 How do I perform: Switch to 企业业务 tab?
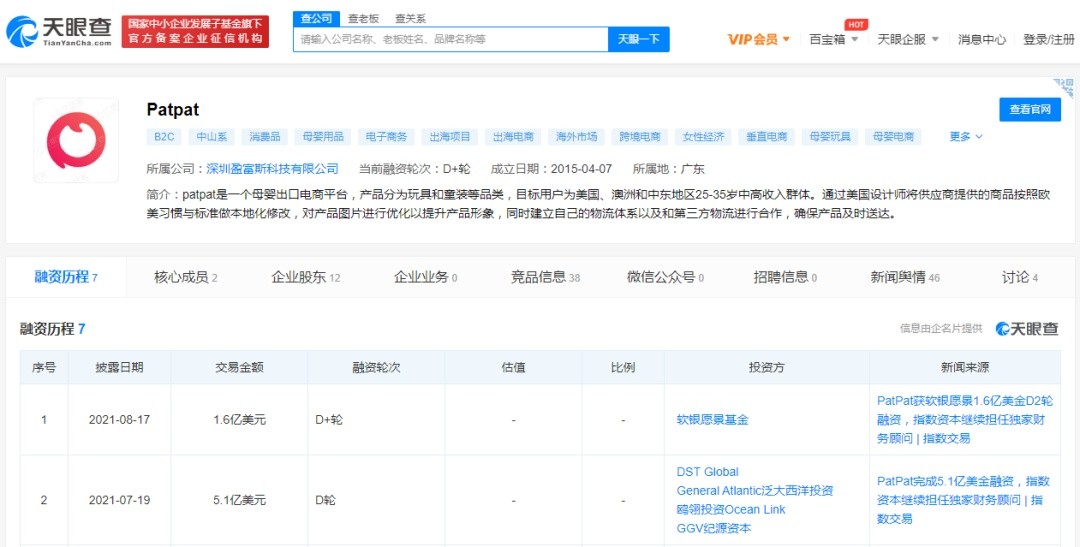coord(426,278)
